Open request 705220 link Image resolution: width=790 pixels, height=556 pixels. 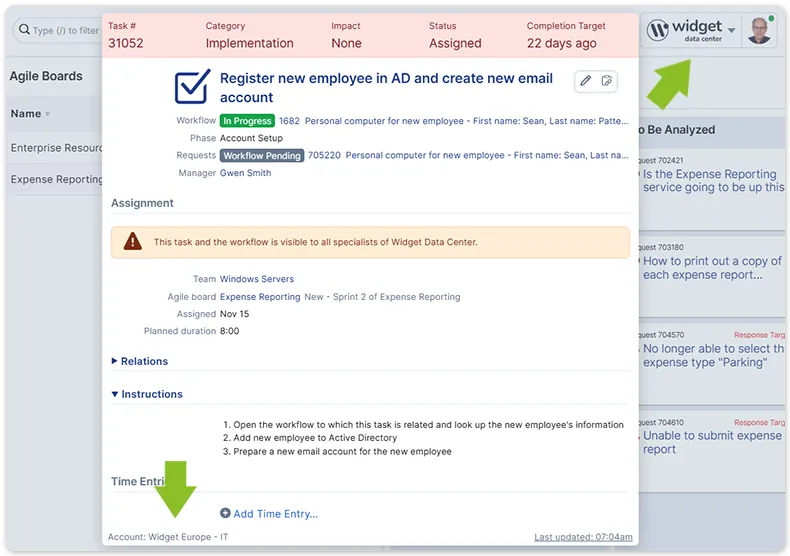click(468, 155)
